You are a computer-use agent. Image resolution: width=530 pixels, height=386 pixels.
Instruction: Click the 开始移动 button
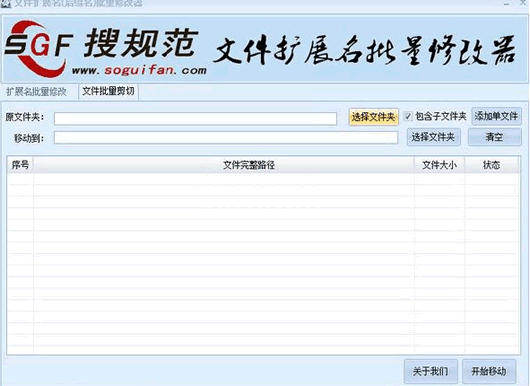point(489,371)
